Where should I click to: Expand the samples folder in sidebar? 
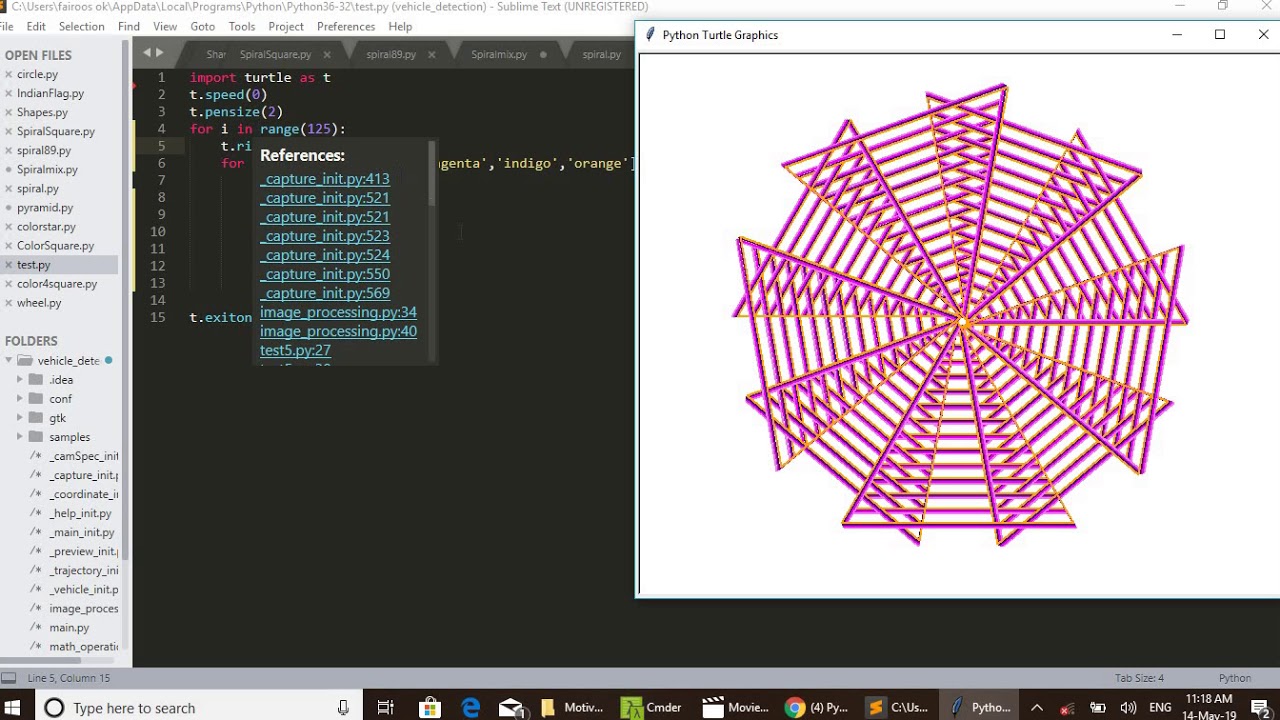tap(20, 437)
